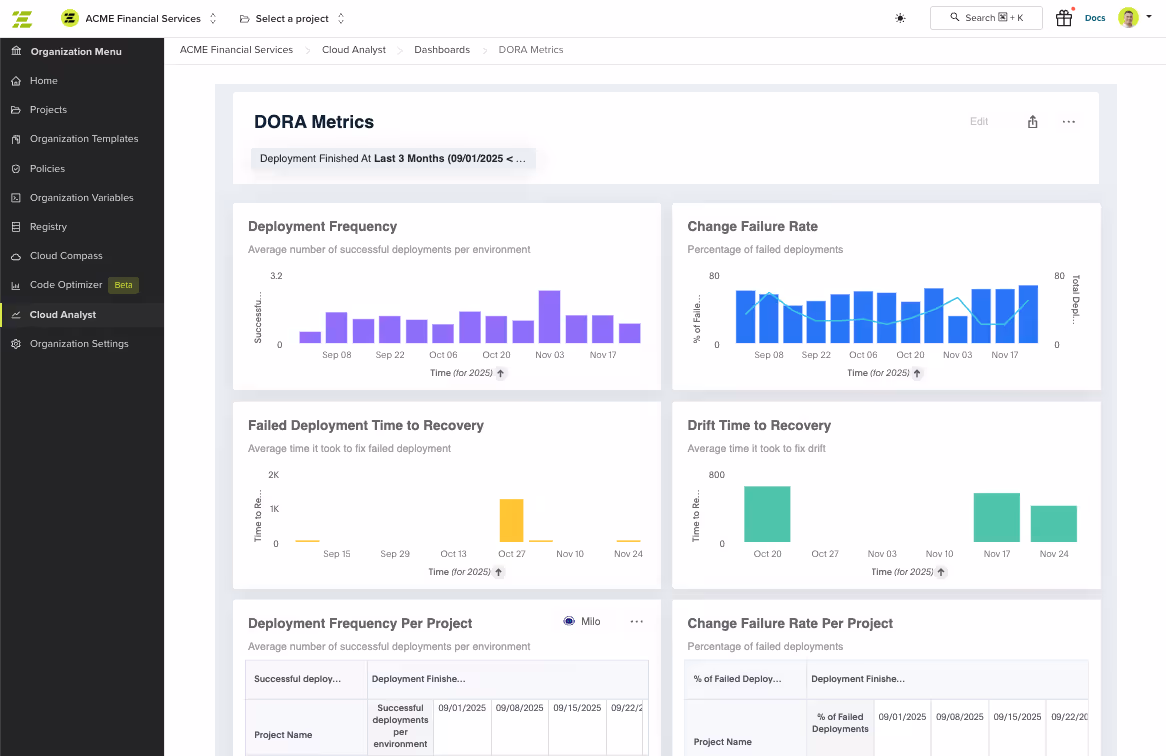Open the Policies section icon
This screenshot has width=1166, height=756.
[14, 168]
